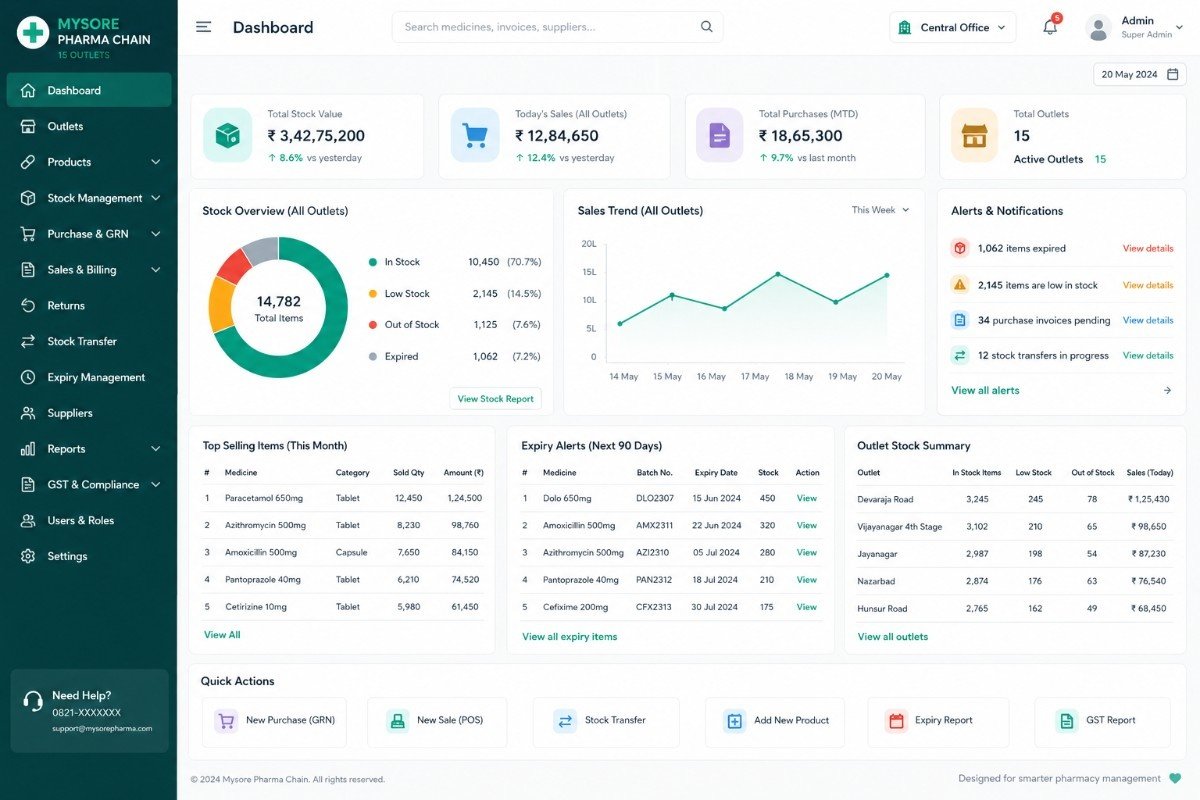Screen dimensions: 1200x800
Task: Click View all expiry items link
Action: coord(569,636)
